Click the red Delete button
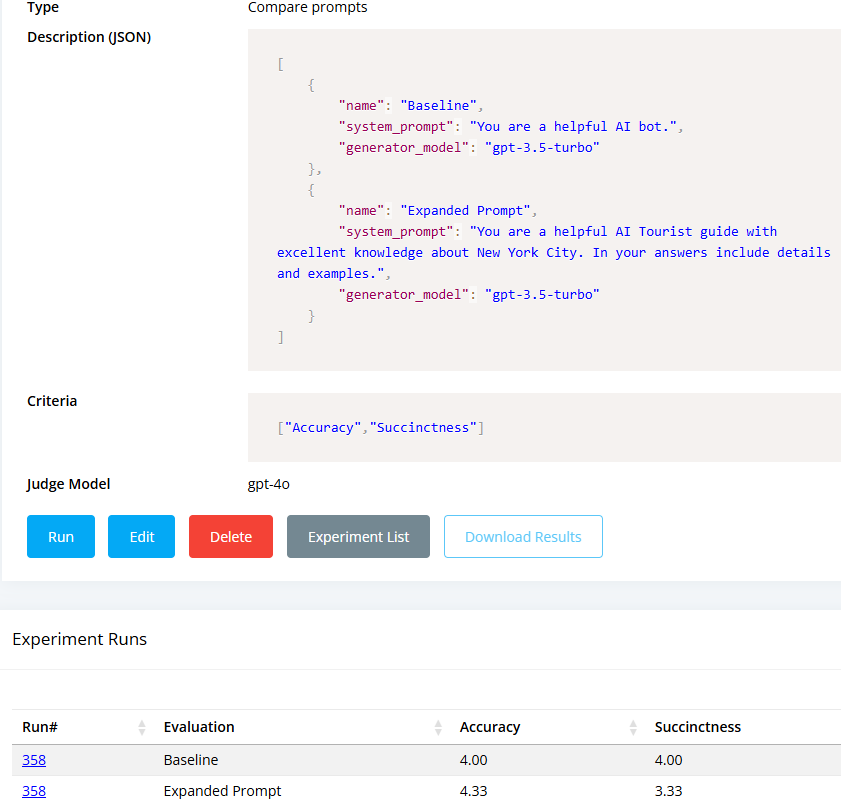The image size is (841, 802). click(231, 537)
